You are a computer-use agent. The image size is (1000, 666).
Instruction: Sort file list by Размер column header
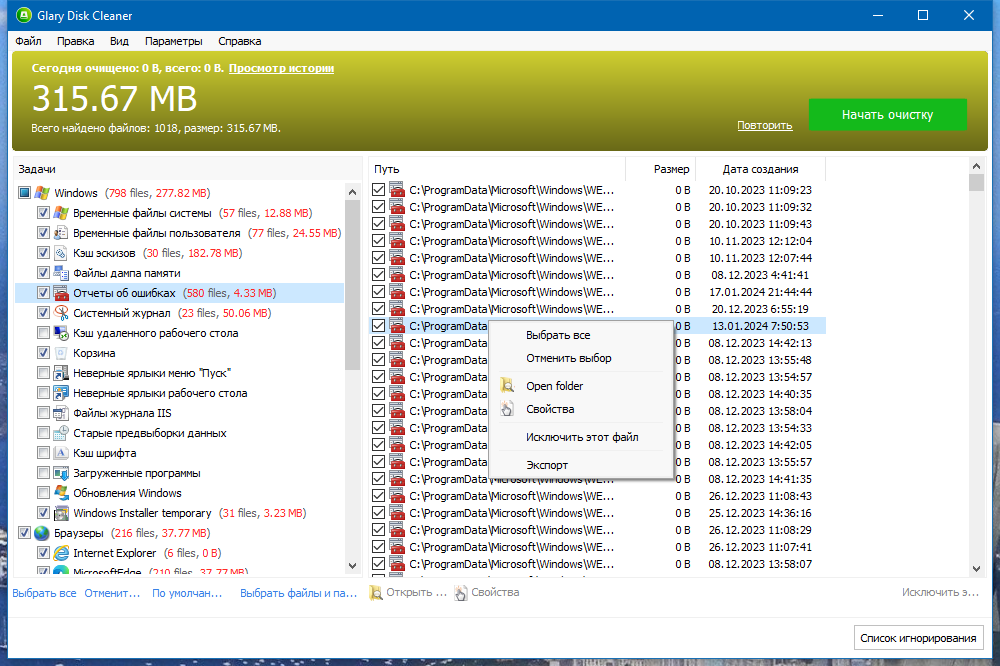click(x=671, y=169)
